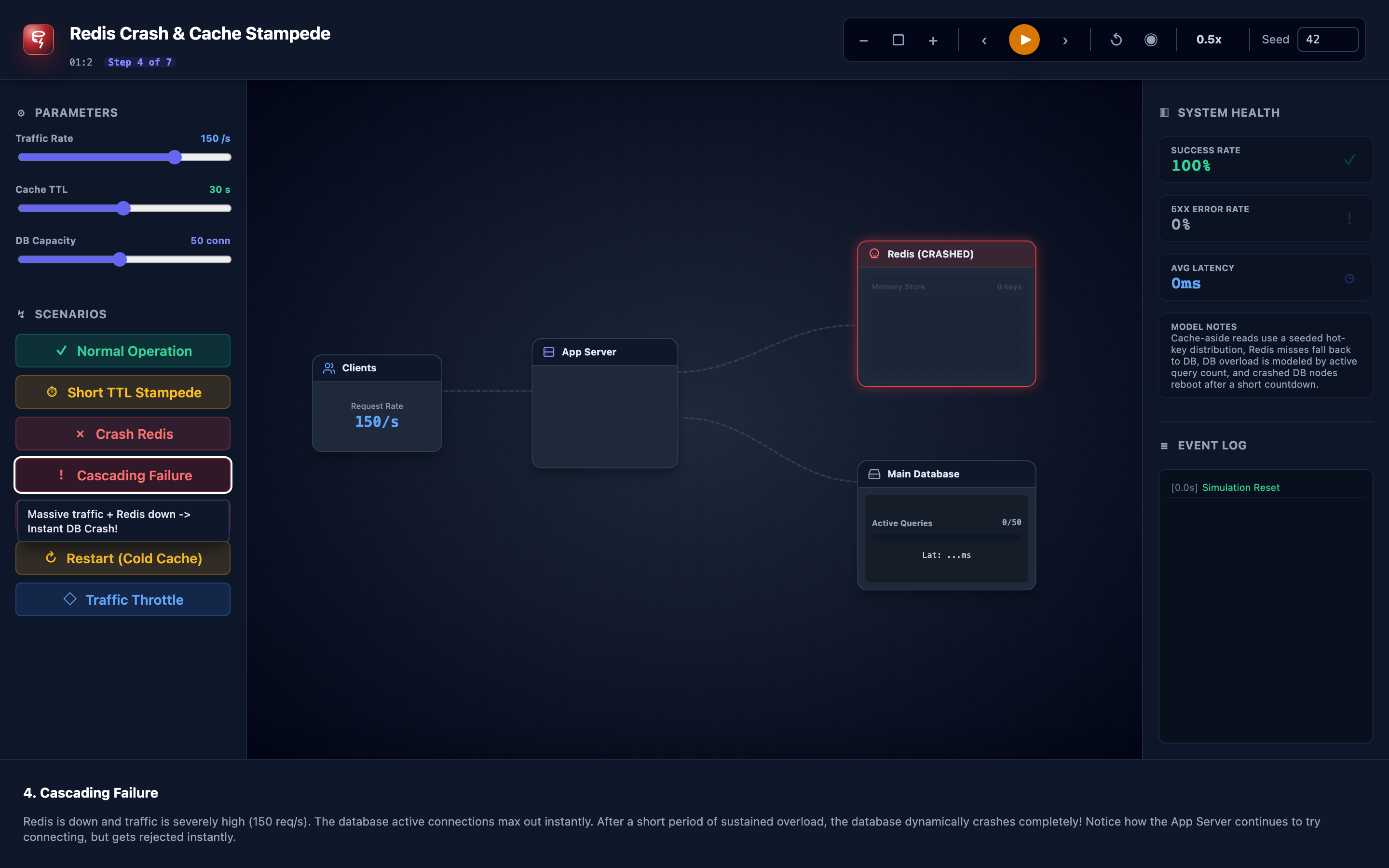
Task: Click the 100% success rate value
Action: [1190, 166]
